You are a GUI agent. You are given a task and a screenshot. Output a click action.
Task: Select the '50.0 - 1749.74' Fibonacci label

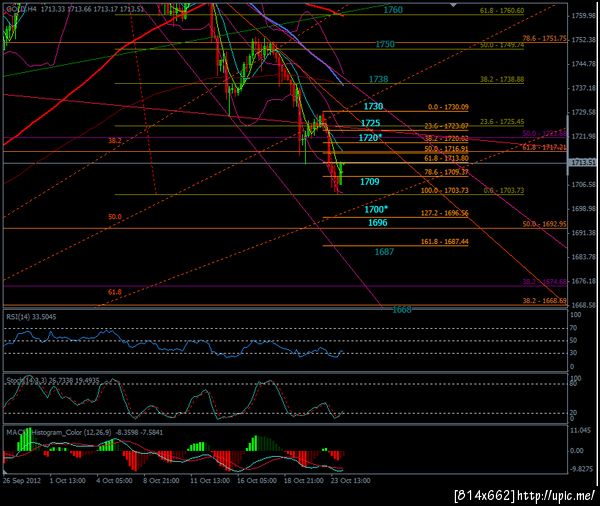(x=502, y=45)
